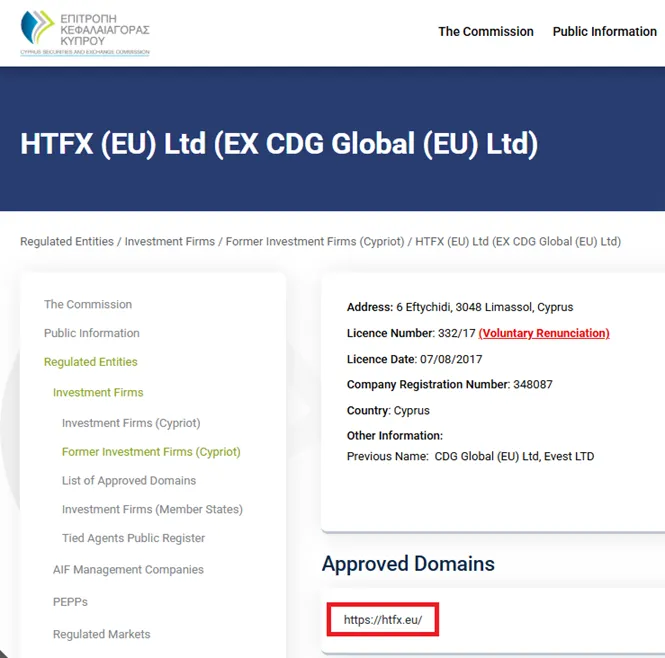This screenshot has height=658, width=665.
Task: Go to Regulated Entities breadcrumb link
Action: click(x=67, y=241)
